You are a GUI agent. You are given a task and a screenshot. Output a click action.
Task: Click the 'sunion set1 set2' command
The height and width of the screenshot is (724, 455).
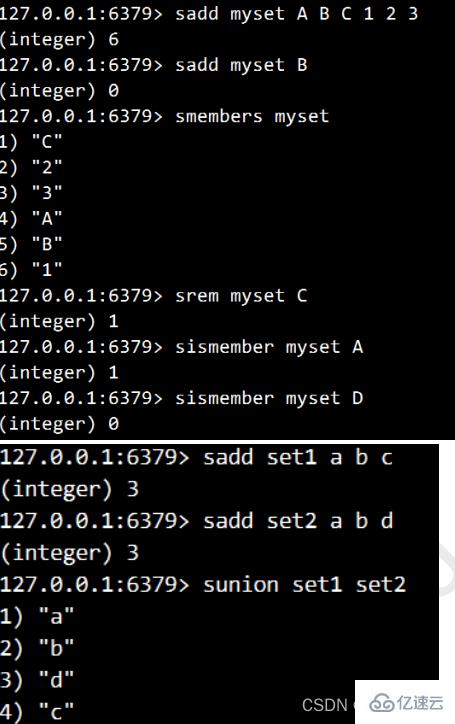tap(304, 585)
